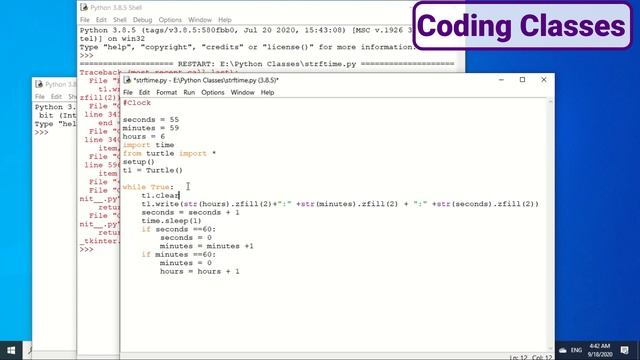Click the 'if seconds ==60:' line

tap(178, 229)
